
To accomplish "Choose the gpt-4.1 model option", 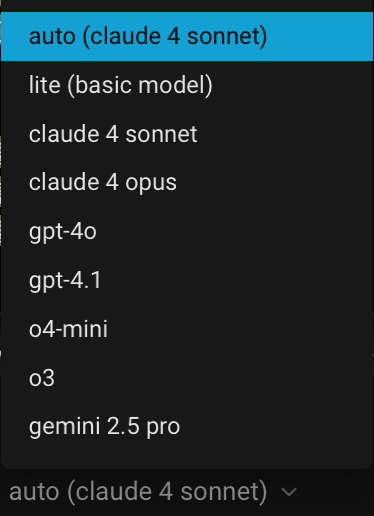I will [187, 280].
